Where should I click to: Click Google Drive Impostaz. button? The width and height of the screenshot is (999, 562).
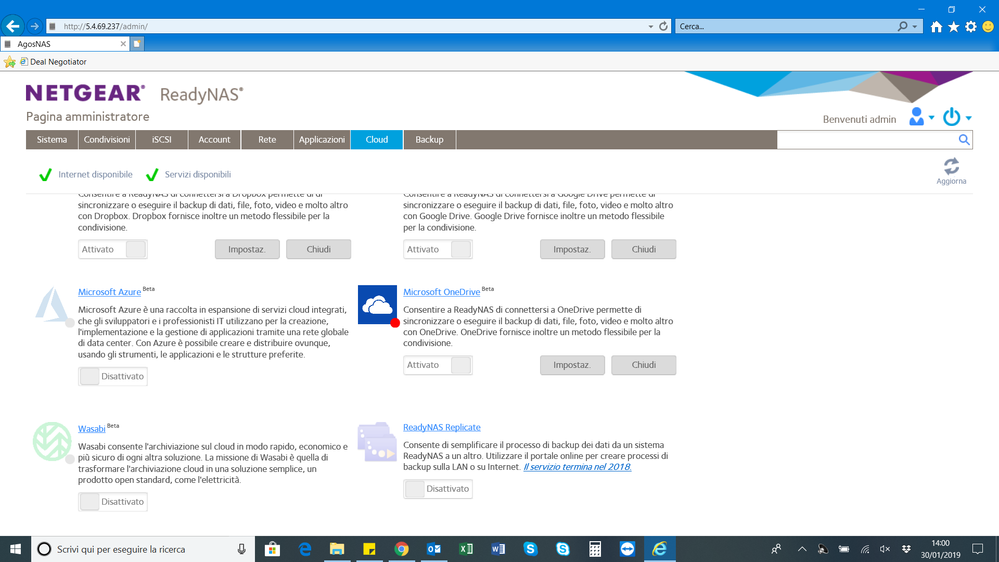point(572,249)
